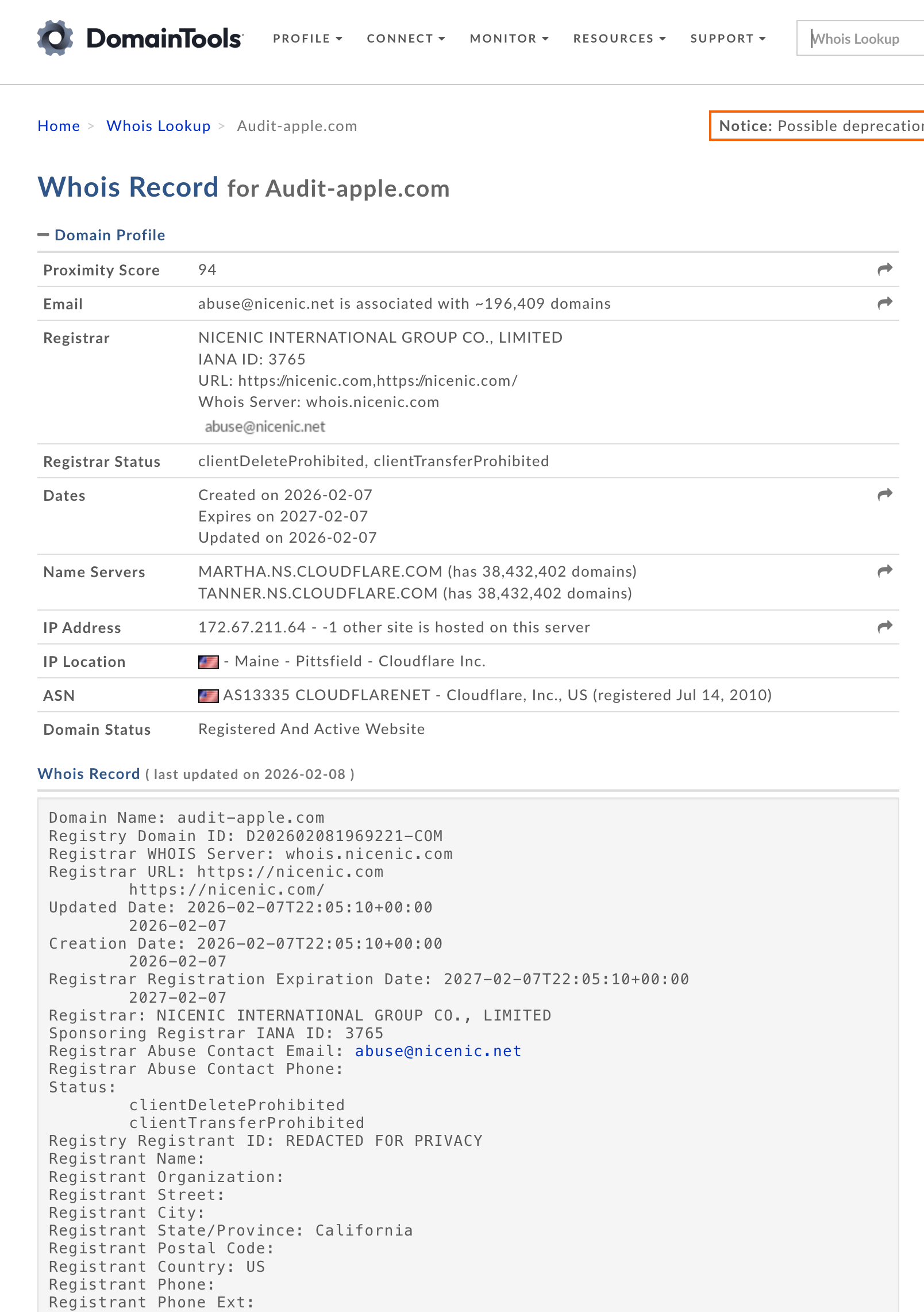Viewport: 924px width, 1312px height.
Task: Click share arrow in Dates row
Action: tap(884, 494)
